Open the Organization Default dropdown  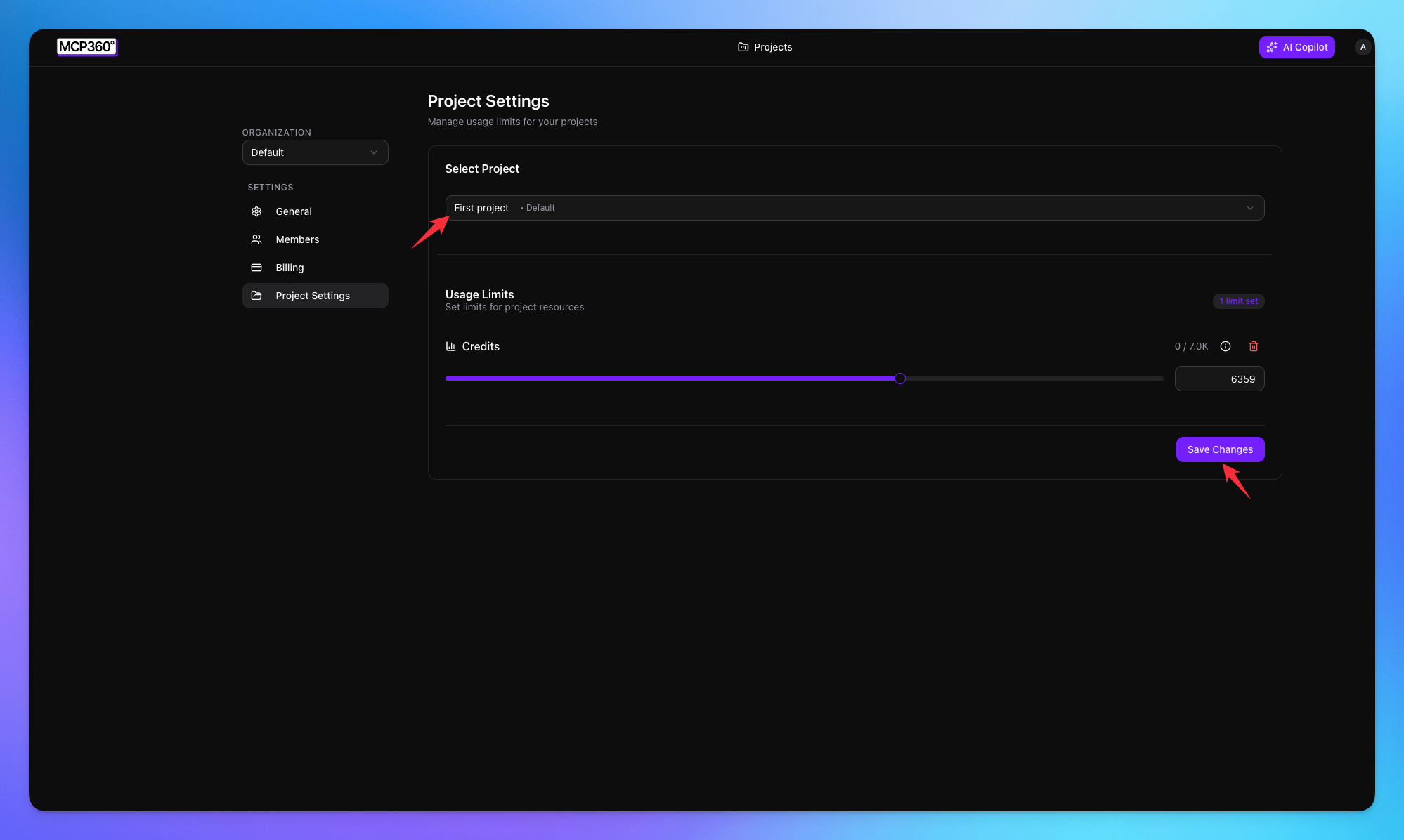[315, 152]
